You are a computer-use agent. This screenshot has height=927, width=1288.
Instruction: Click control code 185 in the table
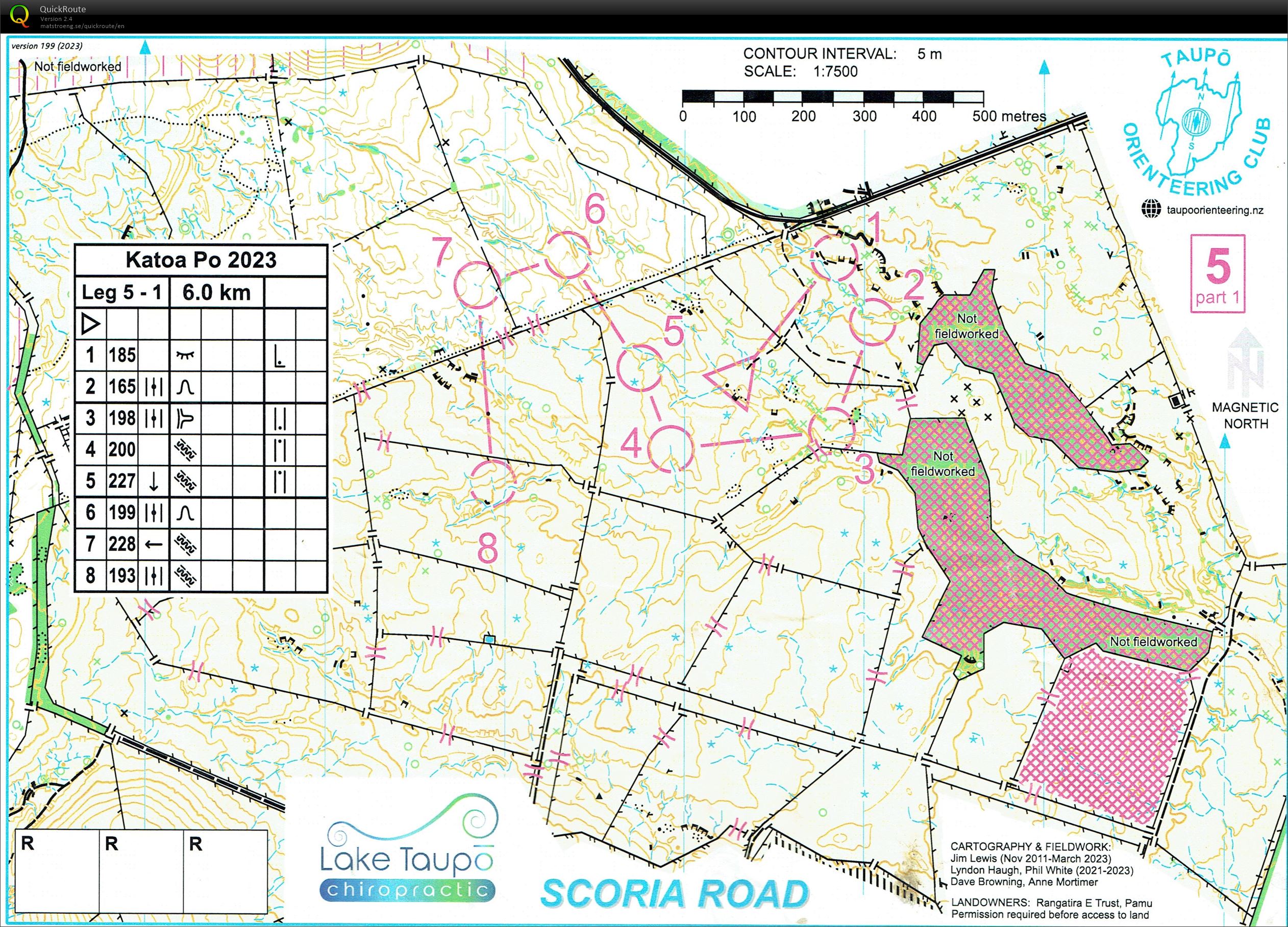point(122,355)
